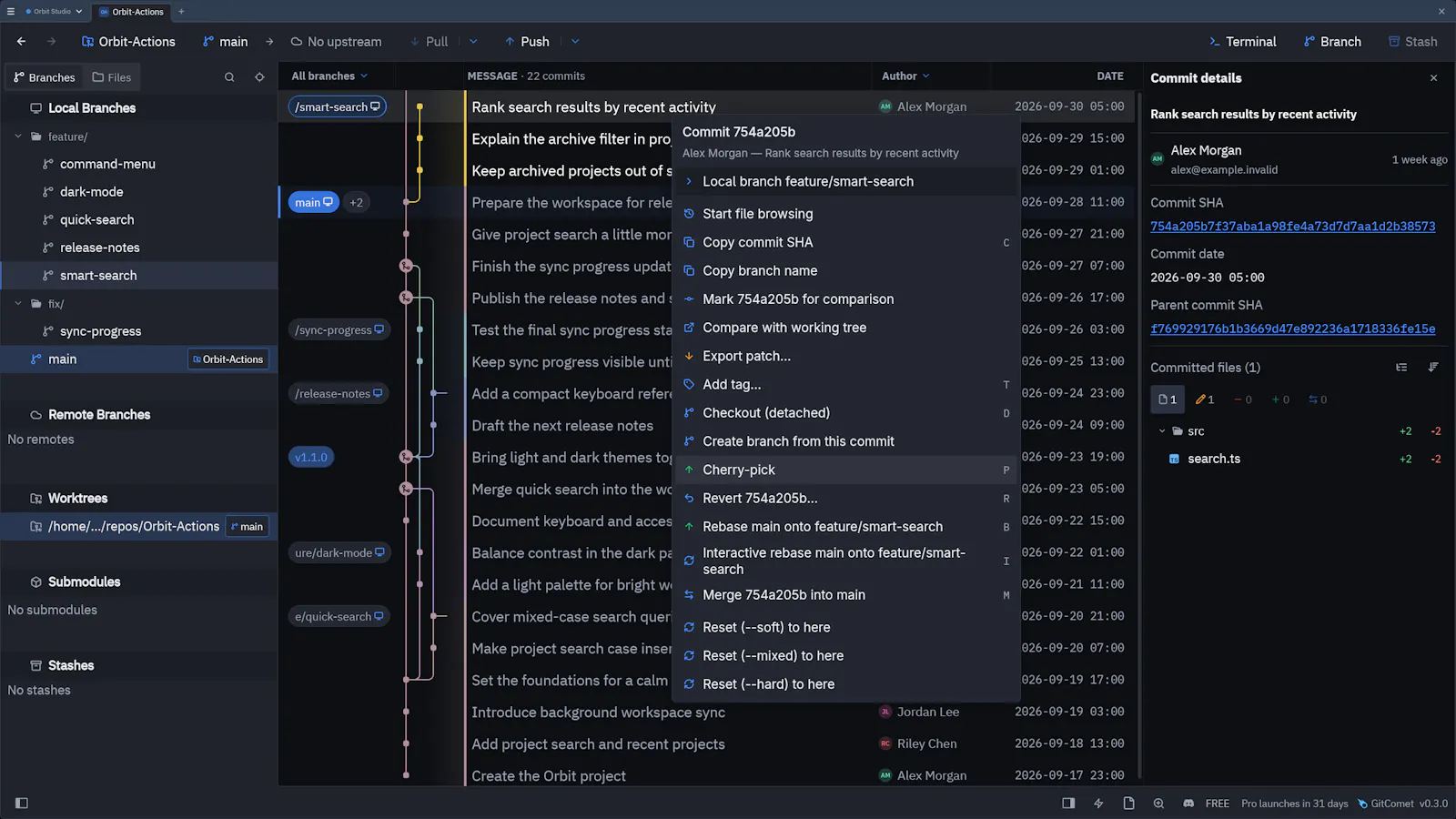This screenshot has height=819, width=1456.
Task: Toggle the added files filter with plus
Action: click(x=1280, y=399)
